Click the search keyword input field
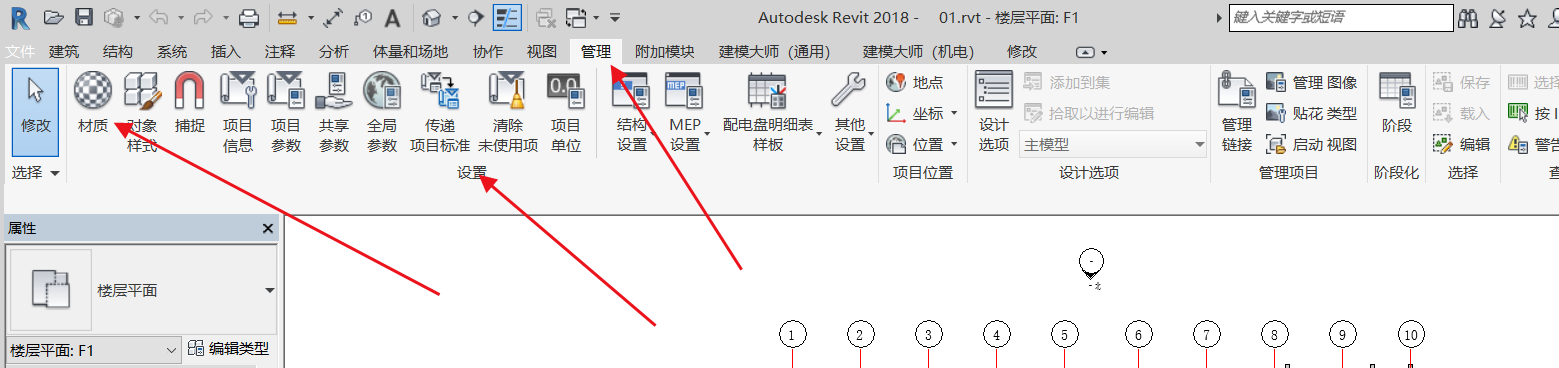This screenshot has width=1559, height=368. coord(1341,17)
